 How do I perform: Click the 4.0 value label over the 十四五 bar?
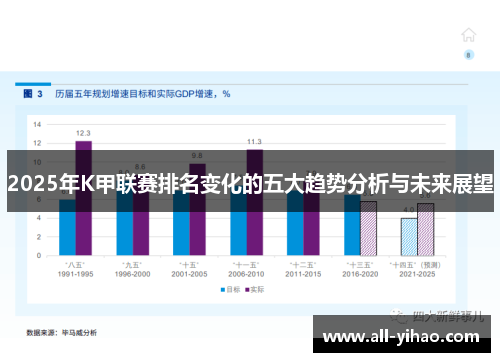(x=409, y=210)
